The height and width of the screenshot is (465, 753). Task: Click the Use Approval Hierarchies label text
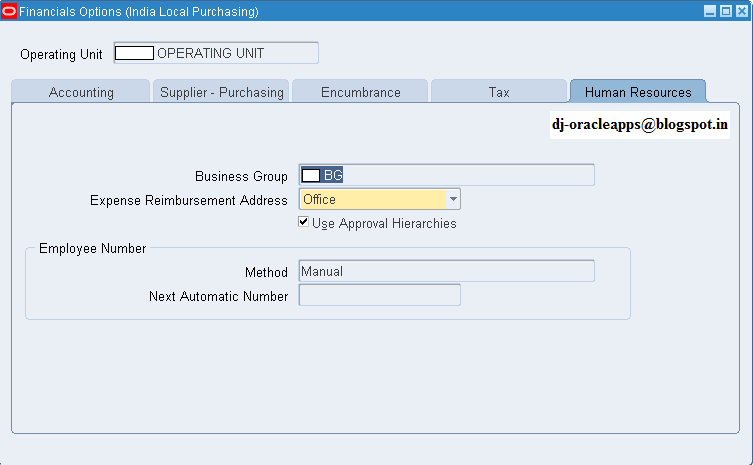pos(384,223)
